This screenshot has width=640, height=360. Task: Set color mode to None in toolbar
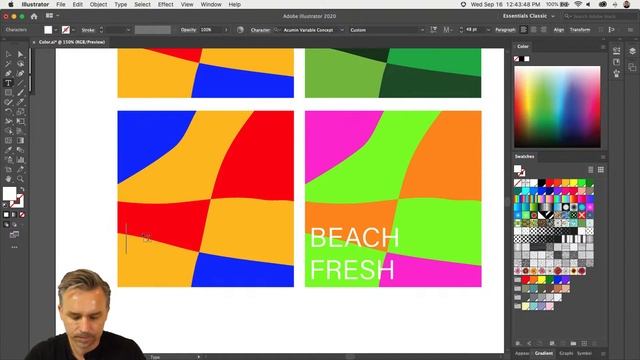click(22, 214)
